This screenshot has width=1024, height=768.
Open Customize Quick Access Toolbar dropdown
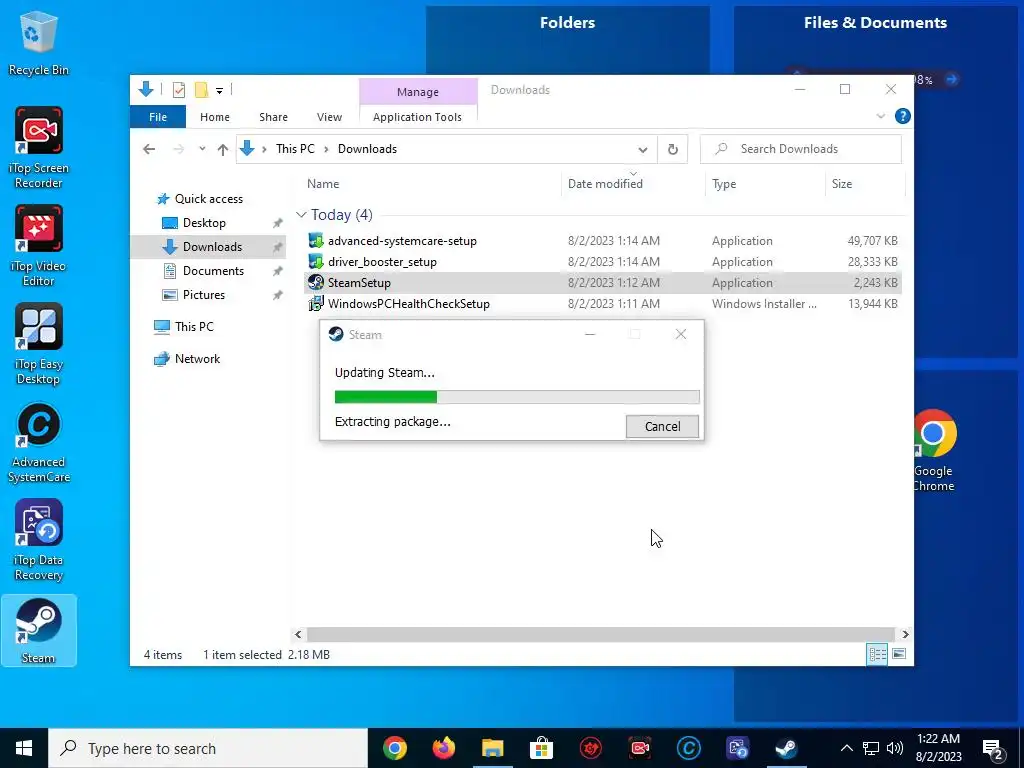219,91
